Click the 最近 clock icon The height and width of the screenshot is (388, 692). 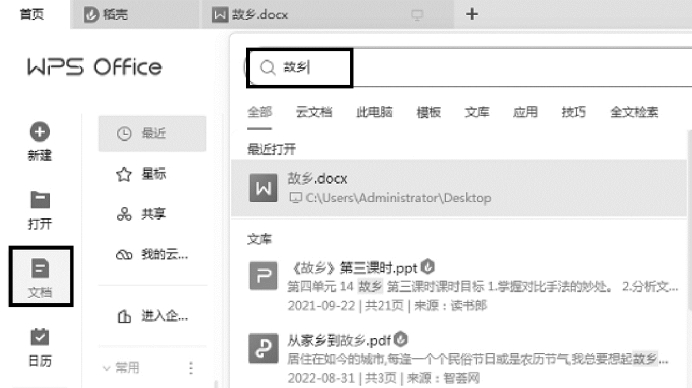124,133
